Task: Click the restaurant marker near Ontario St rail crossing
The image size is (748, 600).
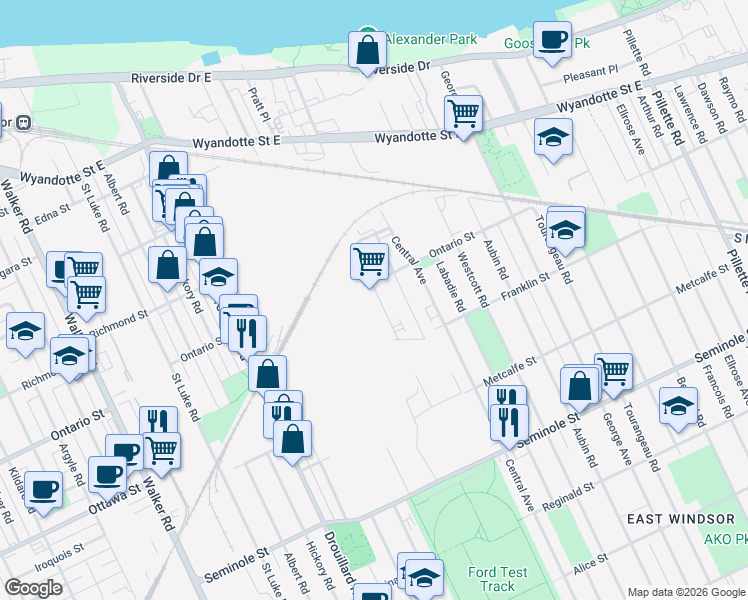Action: pyautogui.click(x=247, y=336)
